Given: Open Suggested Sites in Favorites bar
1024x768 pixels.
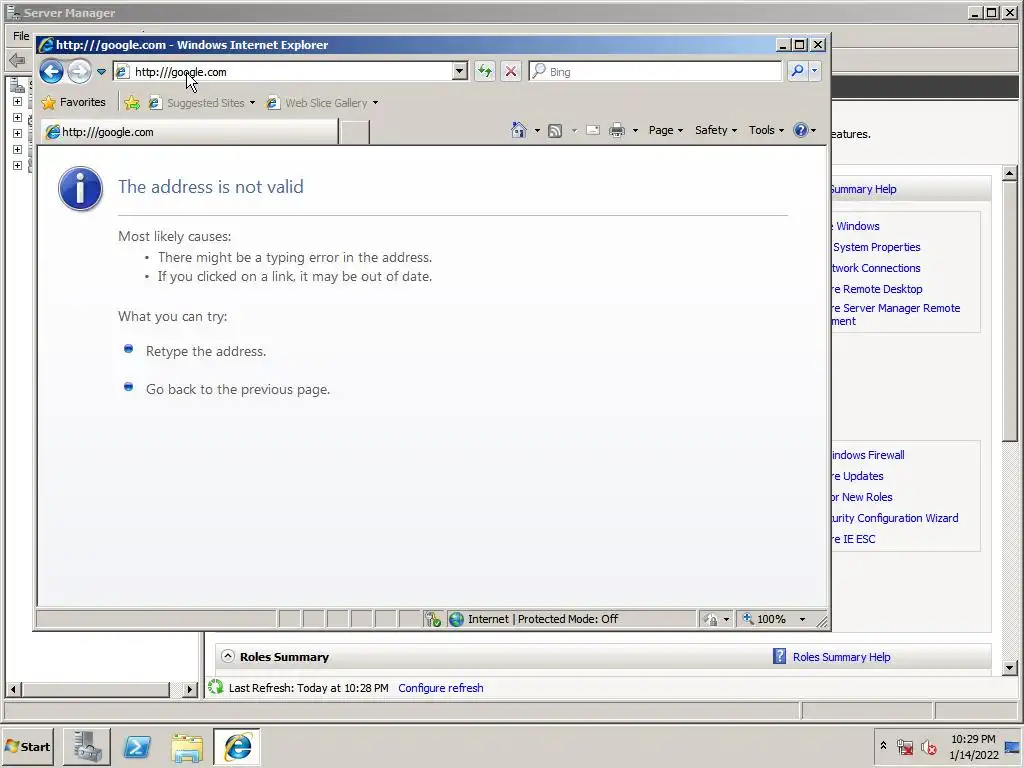Looking at the screenshot, I should coord(202,103).
